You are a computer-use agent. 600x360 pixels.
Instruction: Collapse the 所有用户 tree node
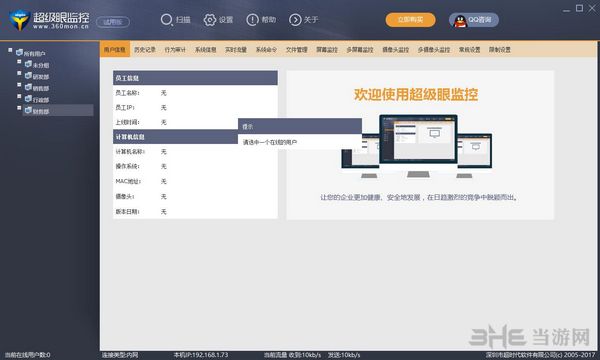(10, 50)
